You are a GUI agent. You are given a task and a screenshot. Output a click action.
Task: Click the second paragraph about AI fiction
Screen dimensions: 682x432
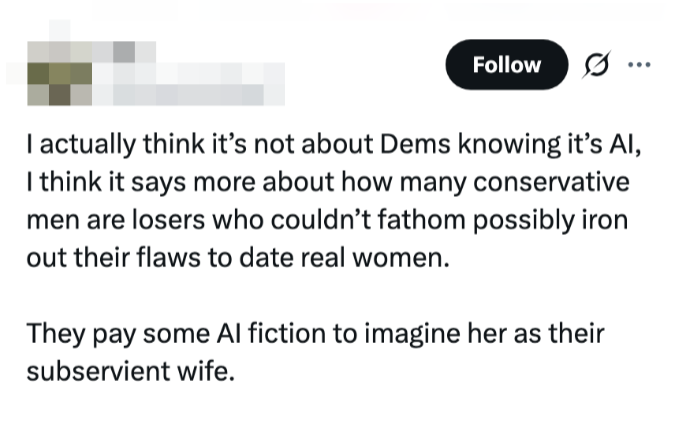point(316,351)
